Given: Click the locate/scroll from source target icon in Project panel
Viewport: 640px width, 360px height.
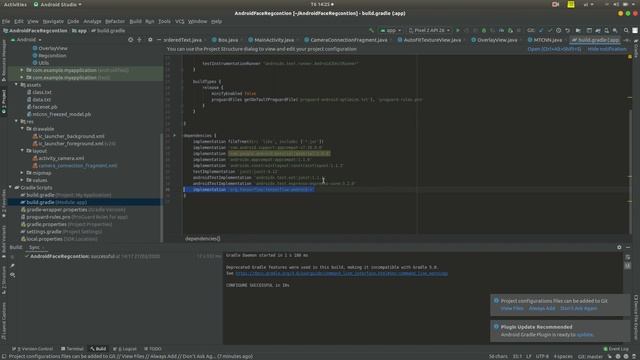Looking at the screenshot, I should click(x=131, y=40).
